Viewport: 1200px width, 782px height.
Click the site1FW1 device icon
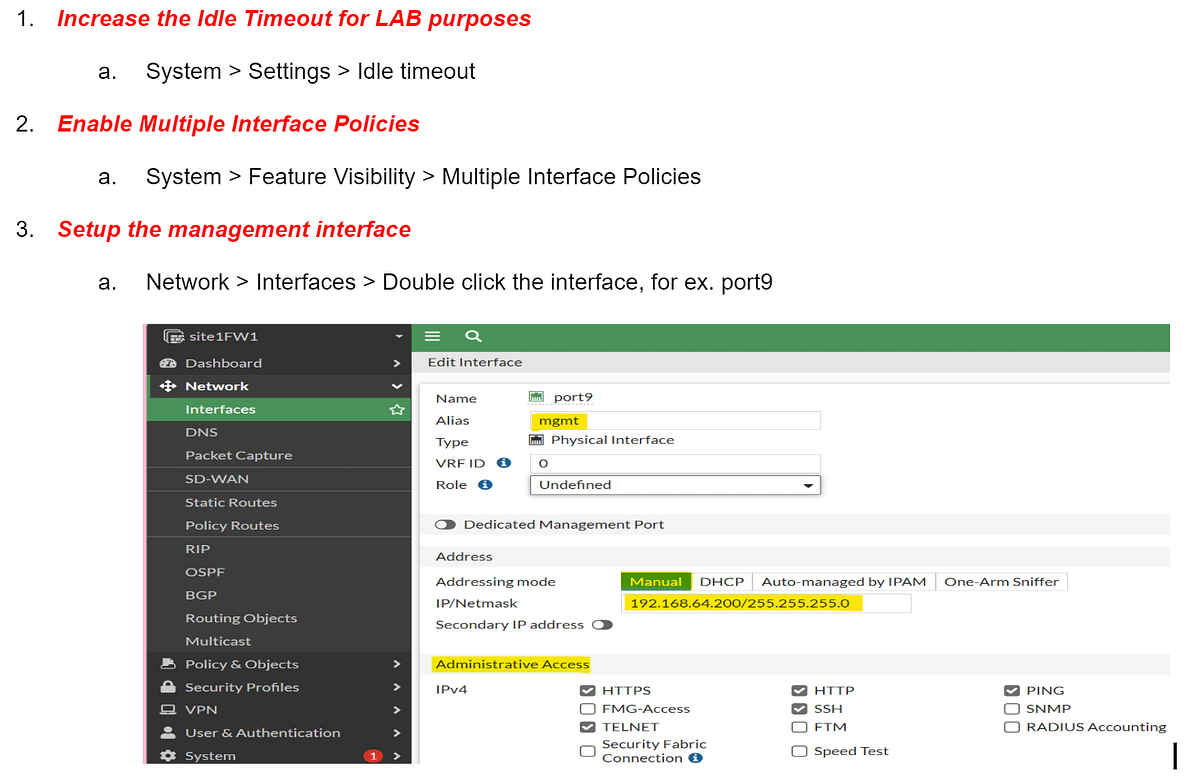[x=174, y=336]
